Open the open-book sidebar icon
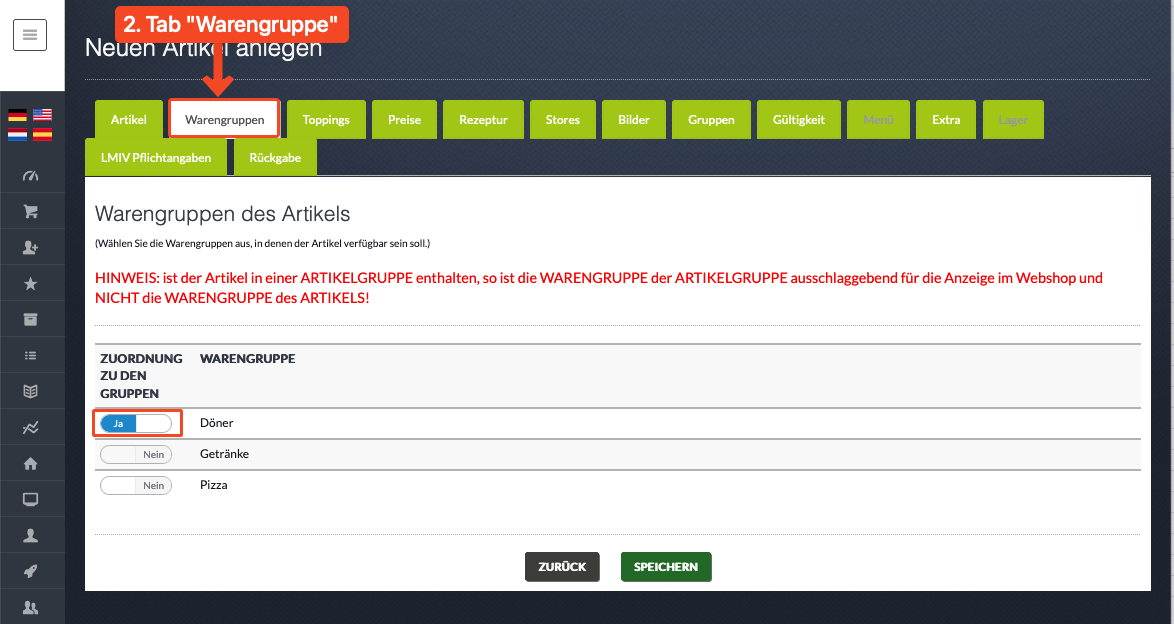1174x624 pixels. click(x=31, y=392)
